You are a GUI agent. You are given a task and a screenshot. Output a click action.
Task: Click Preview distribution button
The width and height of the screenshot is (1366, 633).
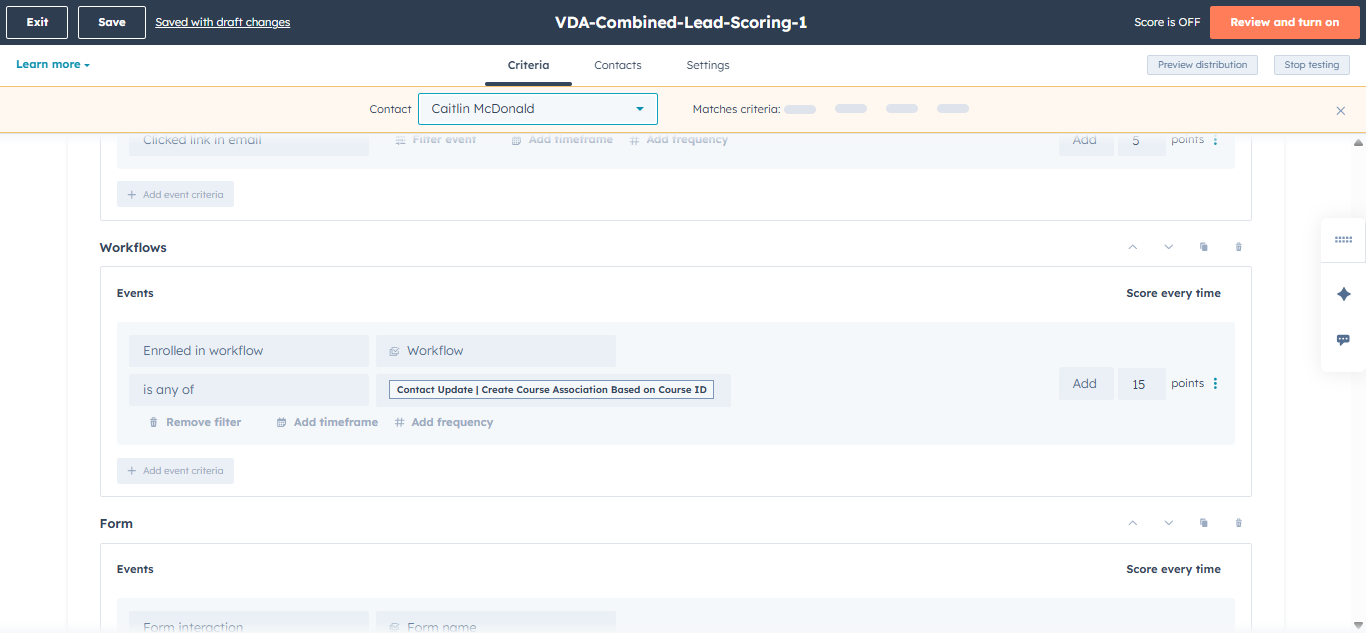1202,65
